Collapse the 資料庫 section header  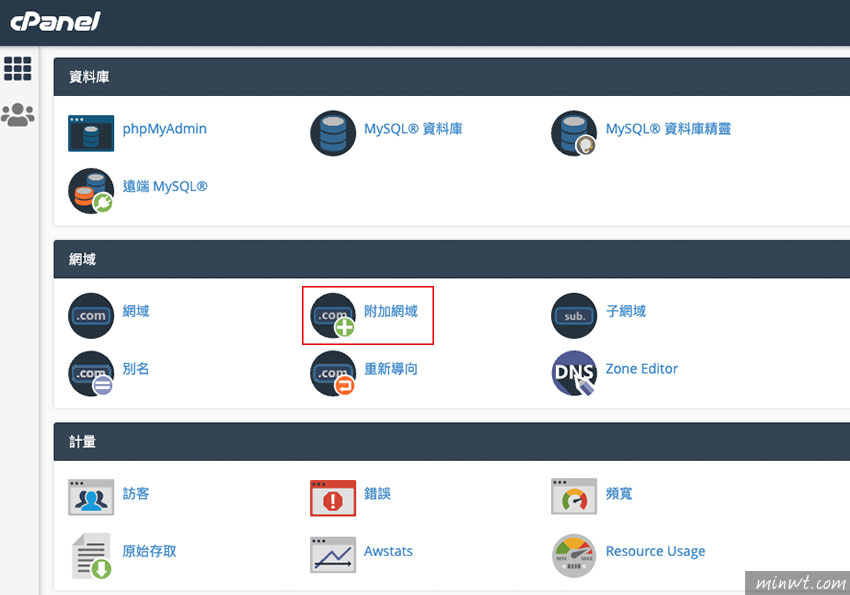[452, 77]
